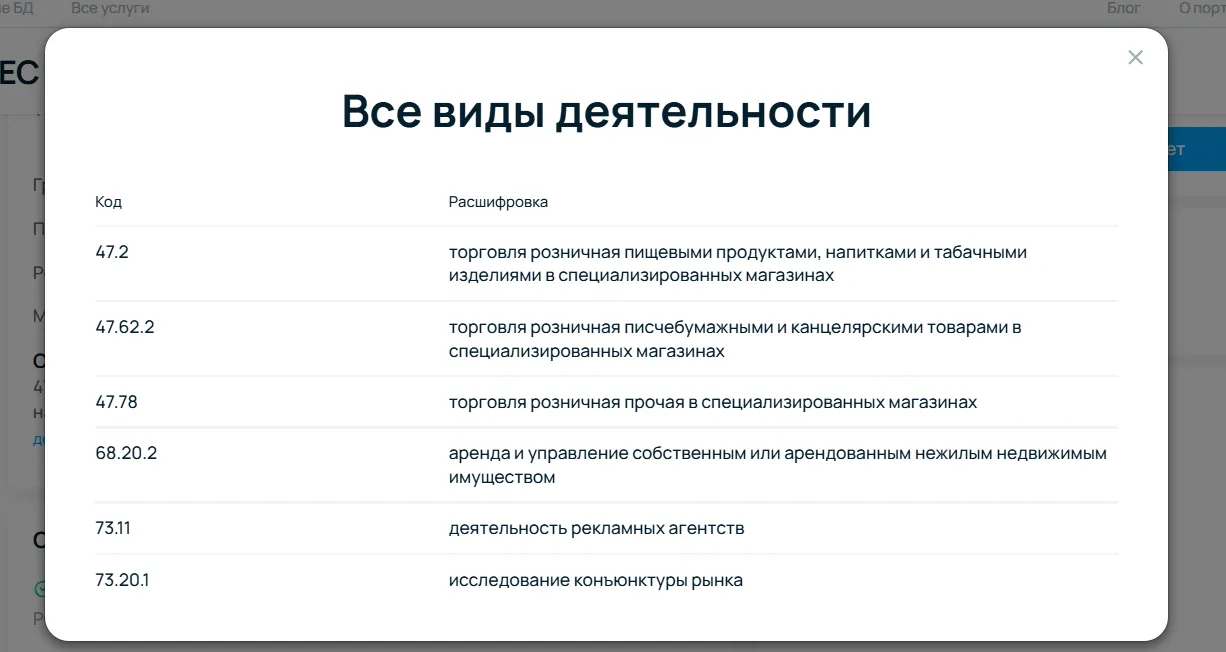1226x652 pixels.
Task: Select code cell 73.20.1
Action: coord(122,580)
